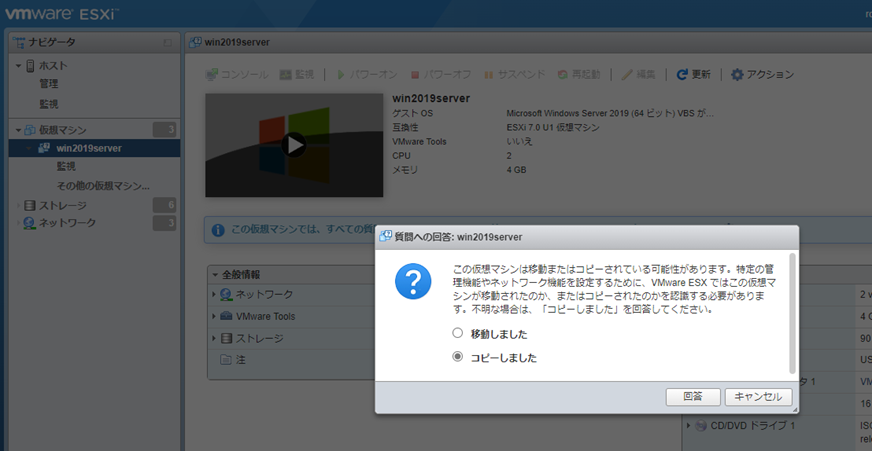This screenshot has width=872, height=451.
Task: Click the コンソール toolbar icon
Action: tap(212, 75)
